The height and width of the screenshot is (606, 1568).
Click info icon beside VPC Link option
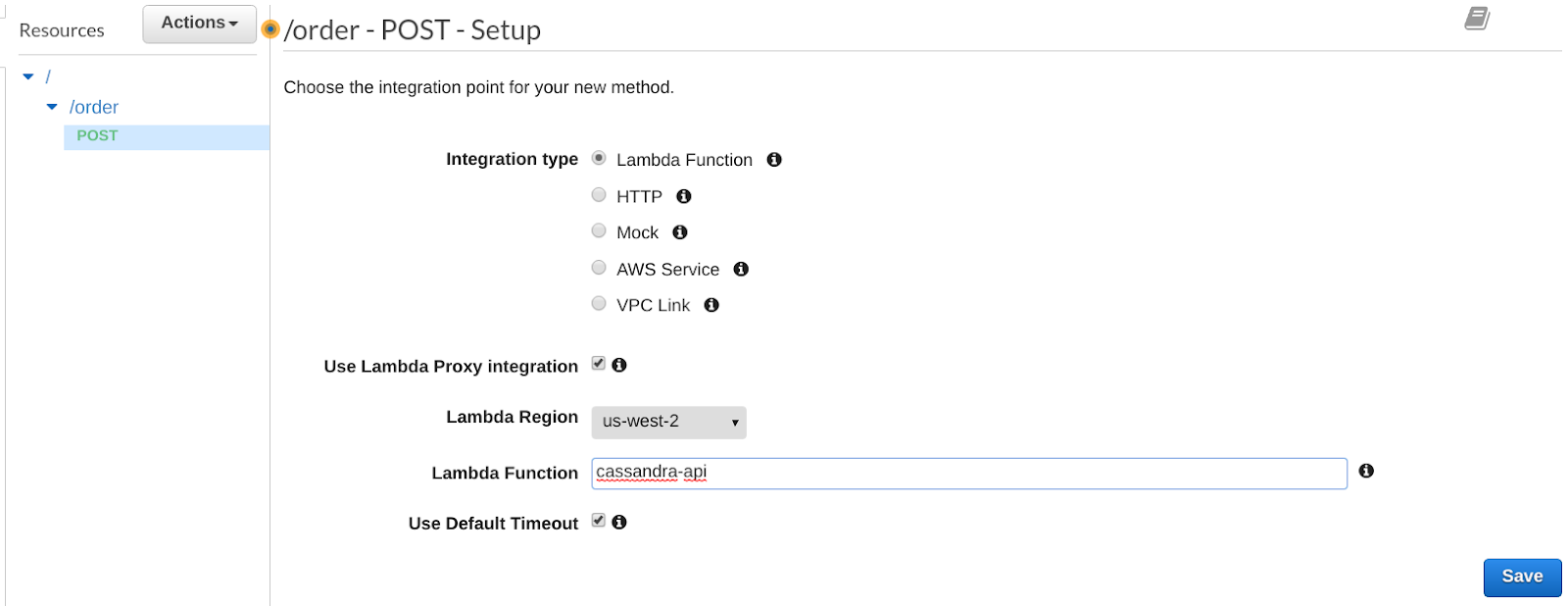[711, 305]
